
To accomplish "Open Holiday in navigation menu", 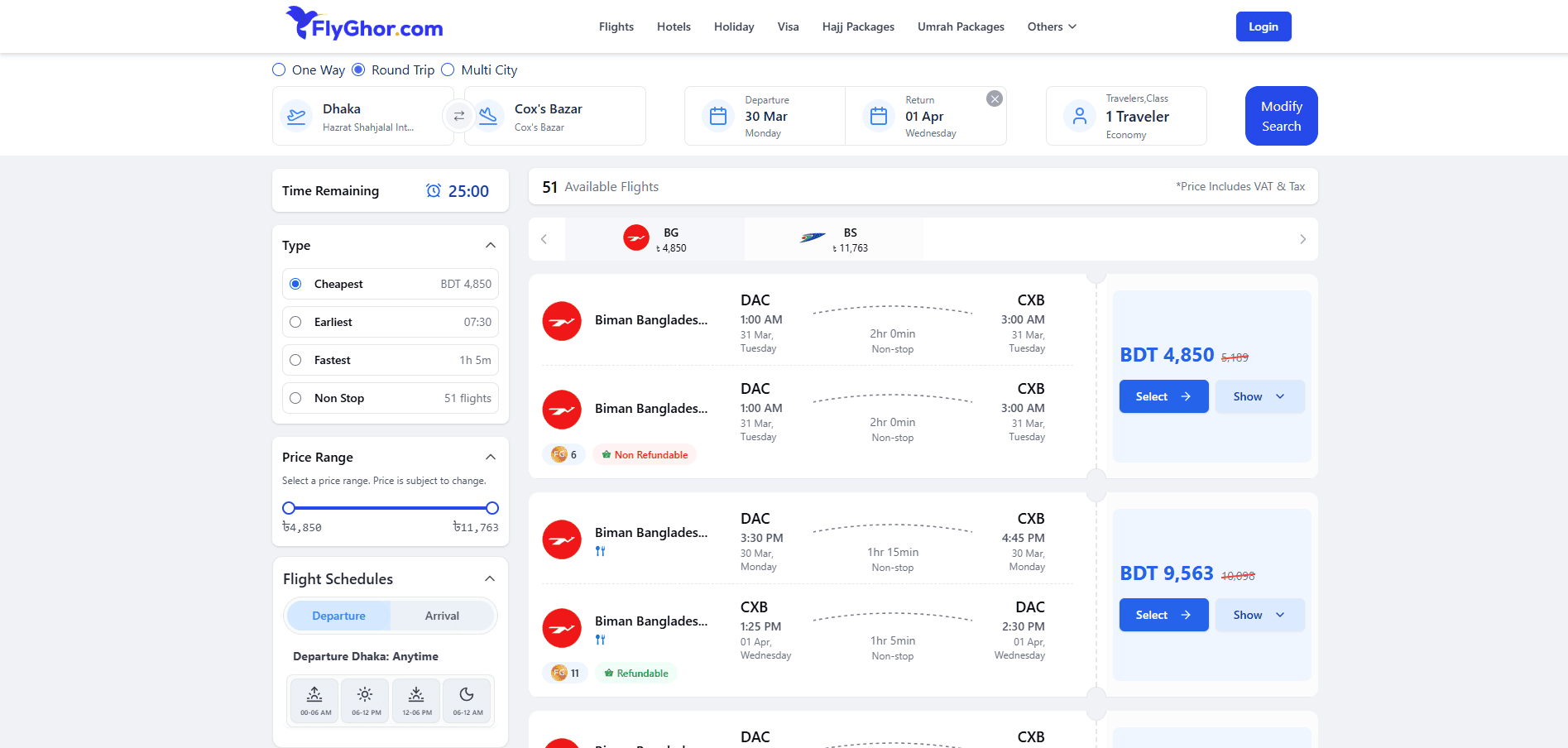I will coord(734,26).
